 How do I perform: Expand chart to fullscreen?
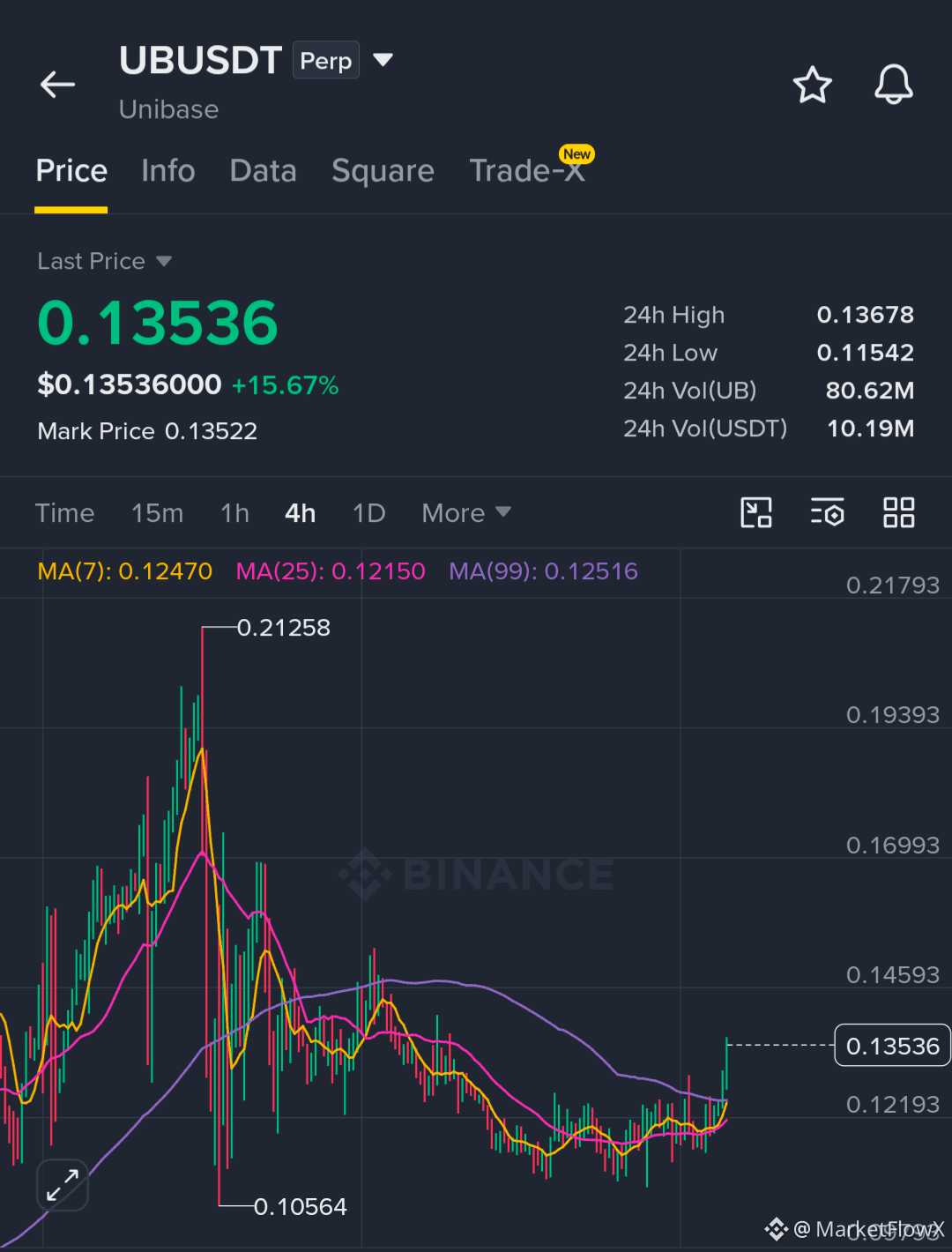point(63,1185)
